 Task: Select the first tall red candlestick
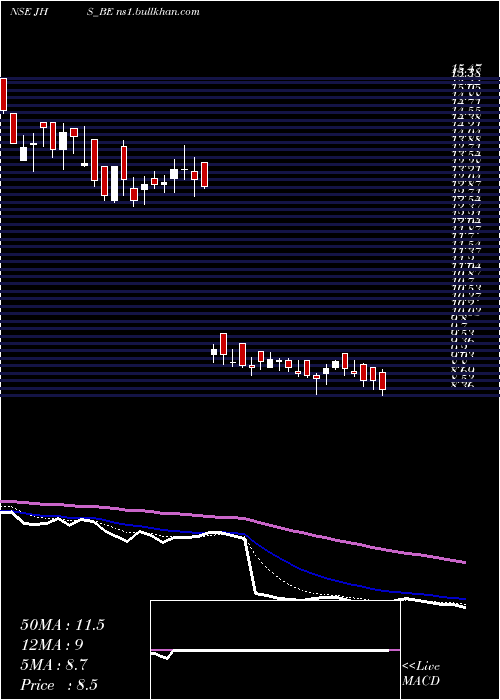pyautogui.click(x=4, y=95)
